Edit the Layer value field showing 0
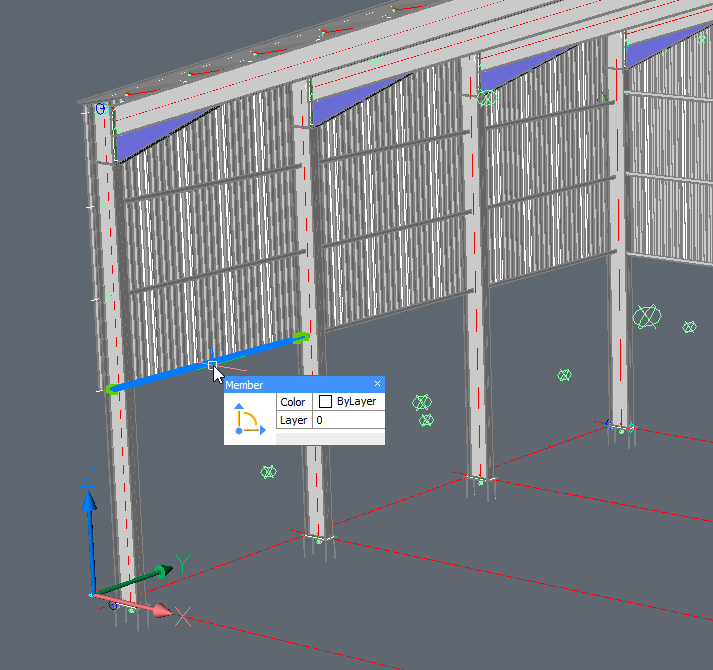 click(x=347, y=421)
